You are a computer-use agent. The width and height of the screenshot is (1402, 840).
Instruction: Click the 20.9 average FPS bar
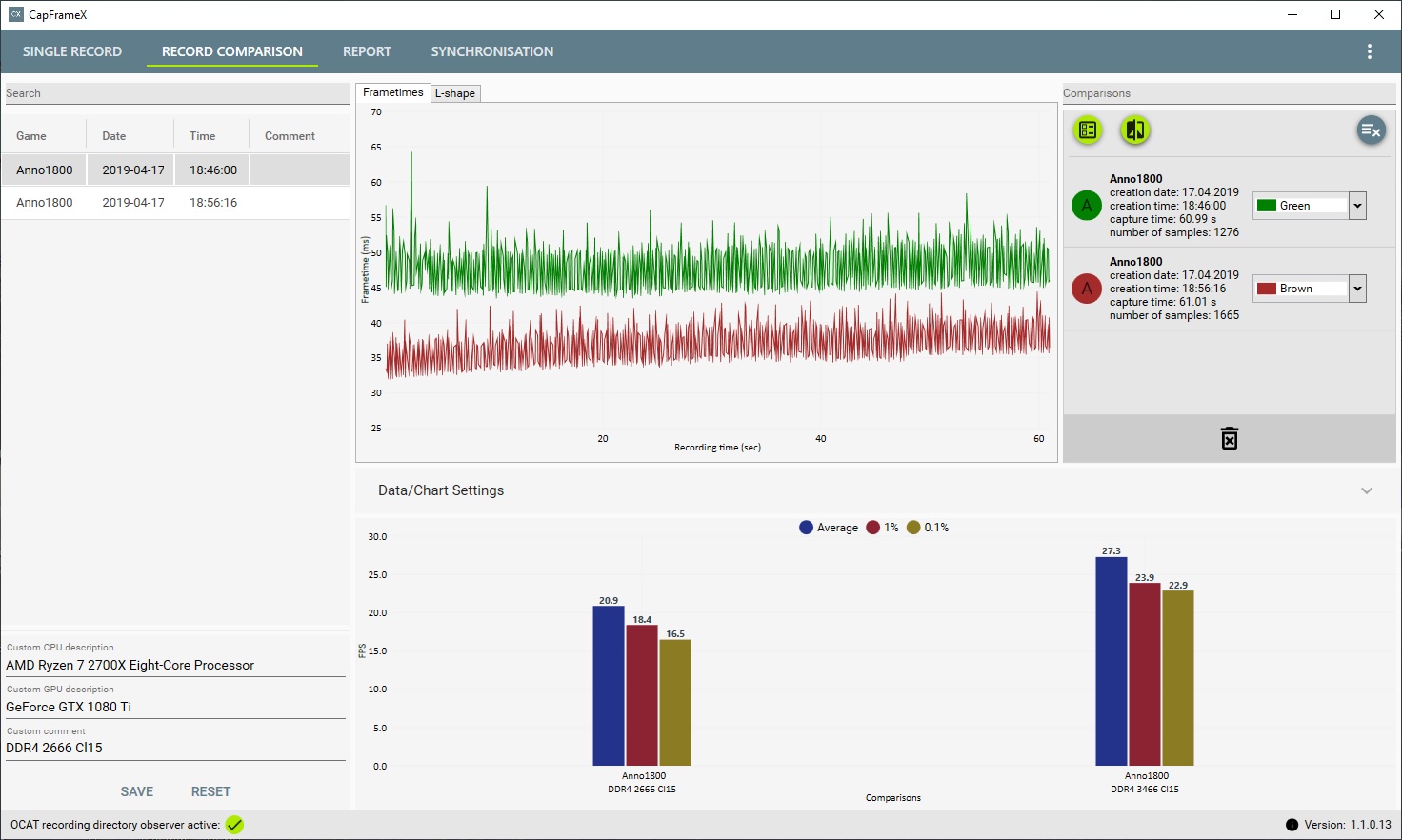tap(609, 686)
